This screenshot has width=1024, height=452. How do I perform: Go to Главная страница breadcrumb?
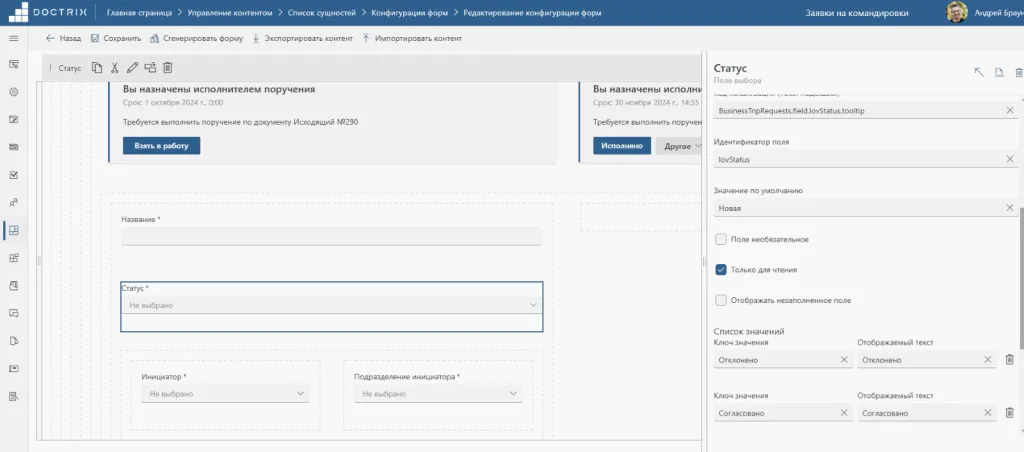click(x=139, y=12)
